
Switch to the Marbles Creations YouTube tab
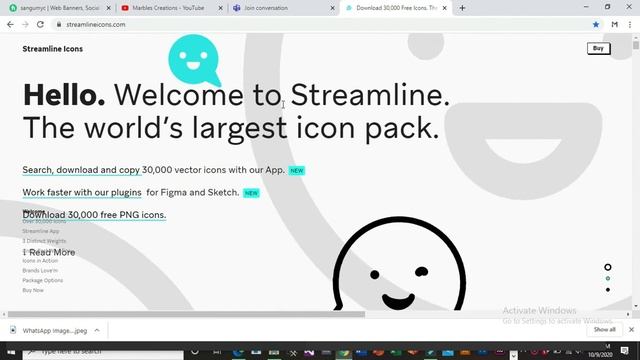[x=171, y=8]
